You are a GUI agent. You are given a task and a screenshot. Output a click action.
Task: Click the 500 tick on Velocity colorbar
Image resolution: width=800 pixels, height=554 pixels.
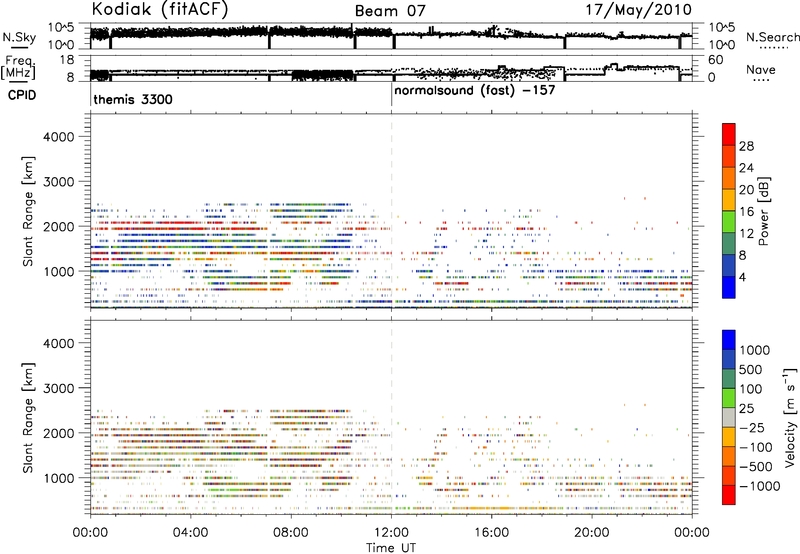(753, 369)
